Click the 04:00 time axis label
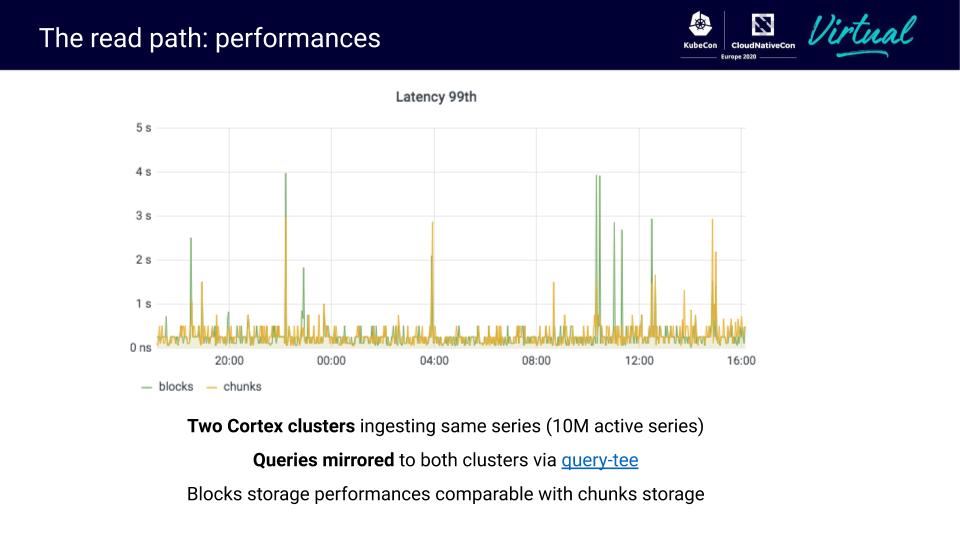Image resolution: width=960 pixels, height=540 pixels. click(x=434, y=361)
